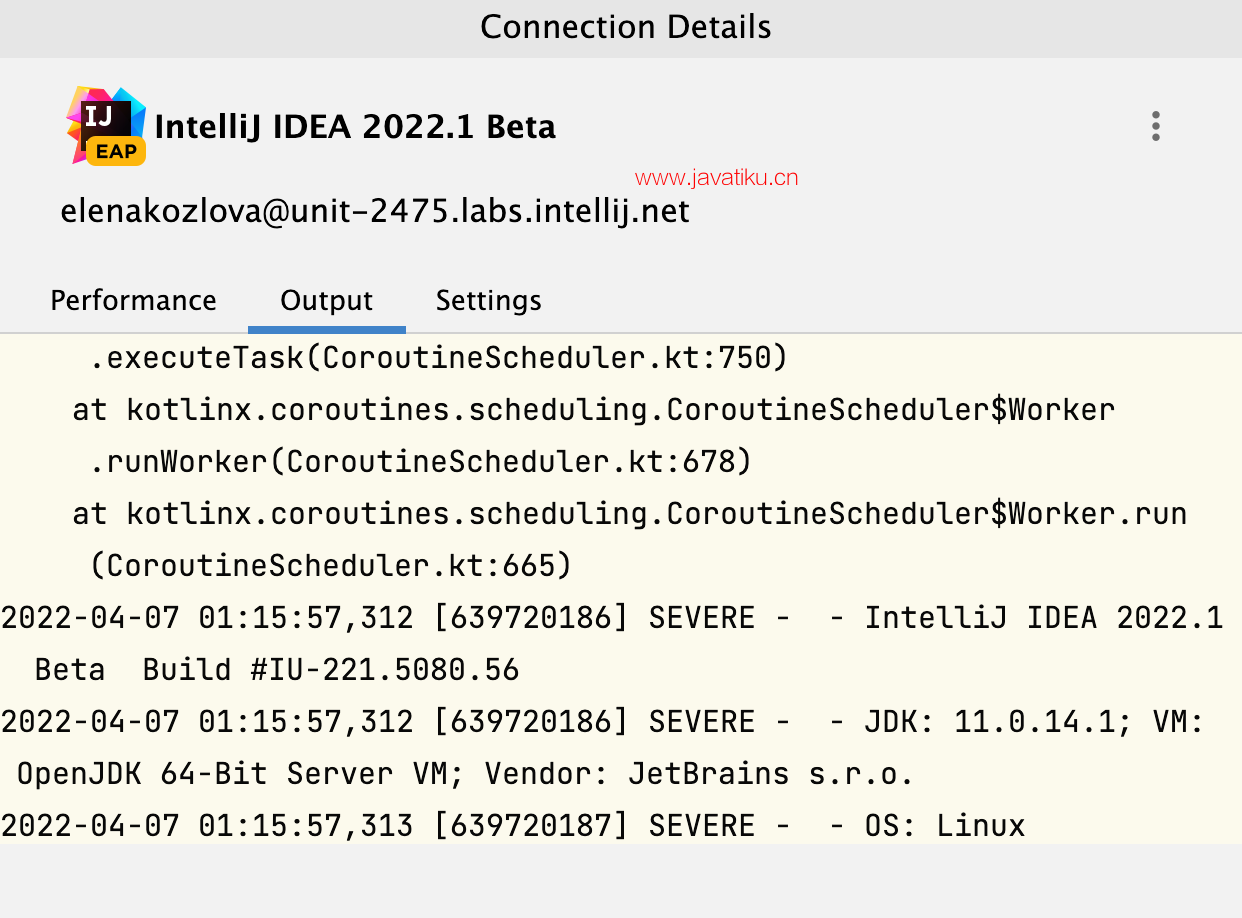
Task: Click the SEVERE IntelliJ IDEA 2022.1 log entry
Action: [612, 618]
